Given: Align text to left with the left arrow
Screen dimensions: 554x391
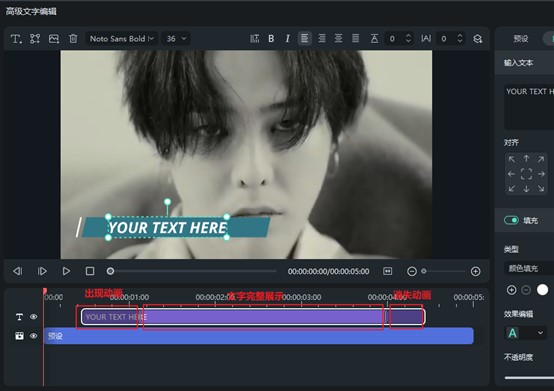Looking at the screenshot, I should point(511,174).
